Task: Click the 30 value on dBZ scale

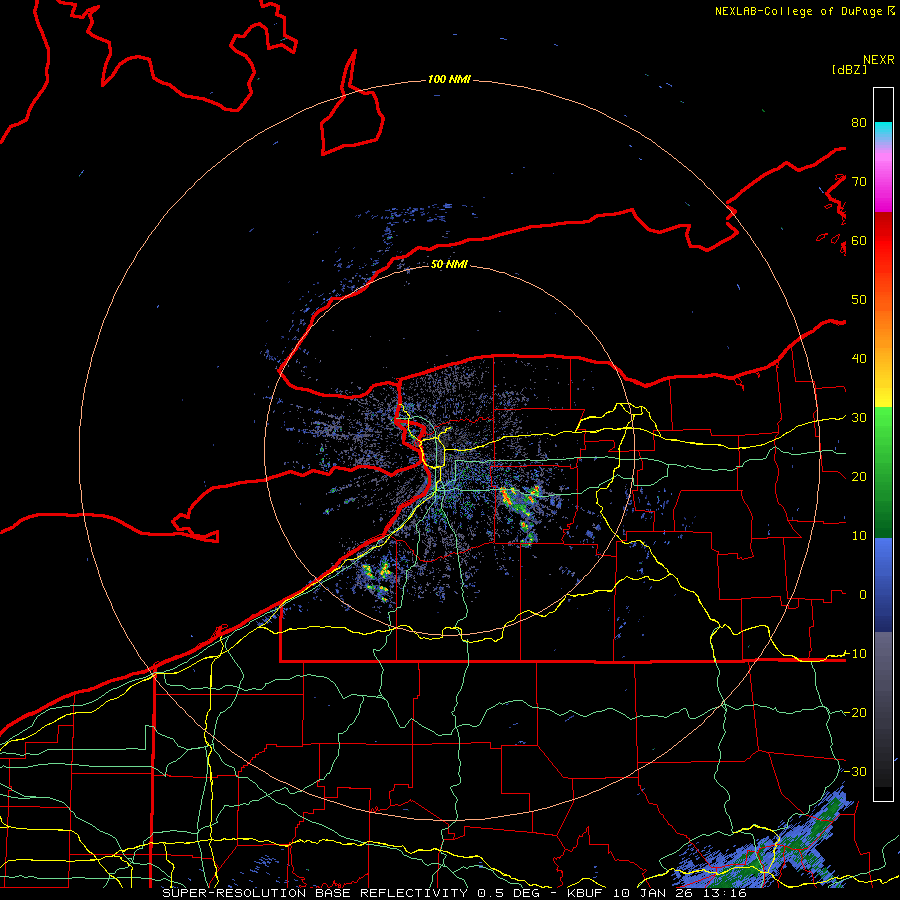Action: tap(859, 418)
